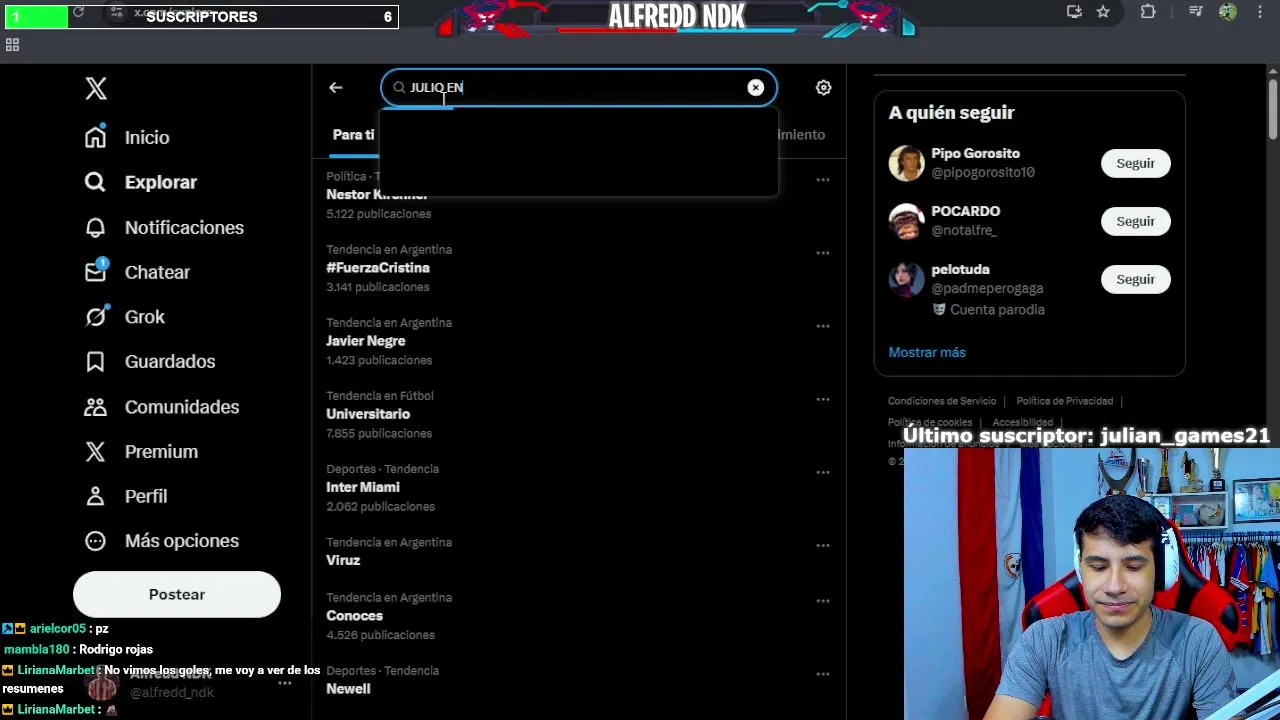Open Más opciones menu label
The height and width of the screenshot is (720, 1280).
tap(182, 541)
